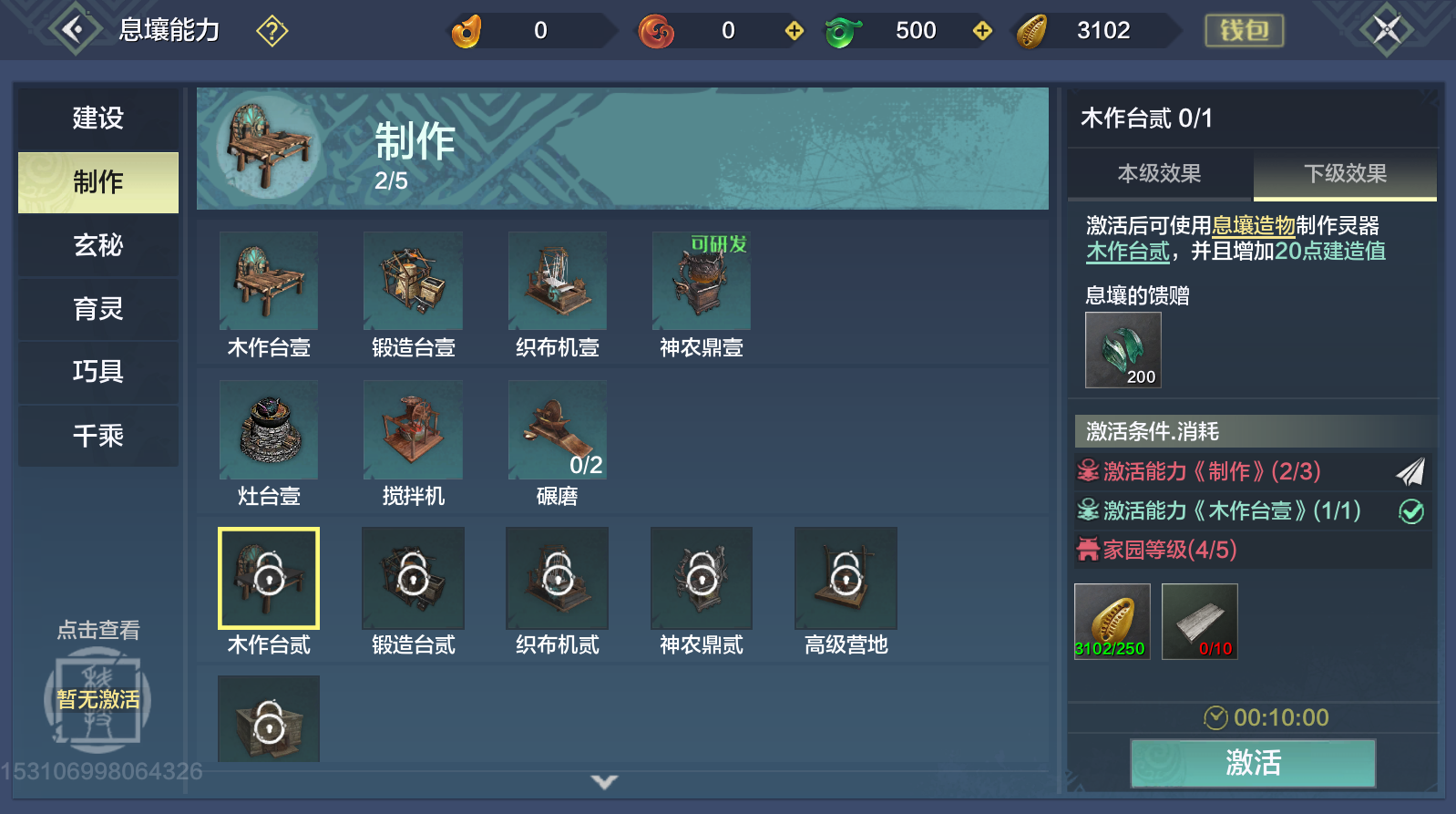Select the 织布机壹 loom icon

pos(558,281)
